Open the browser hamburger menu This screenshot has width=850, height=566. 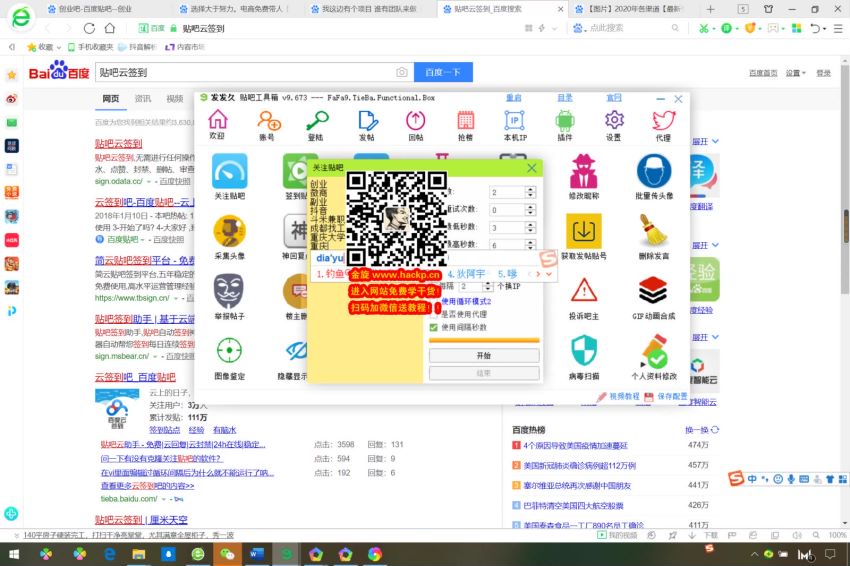click(x=838, y=28)
